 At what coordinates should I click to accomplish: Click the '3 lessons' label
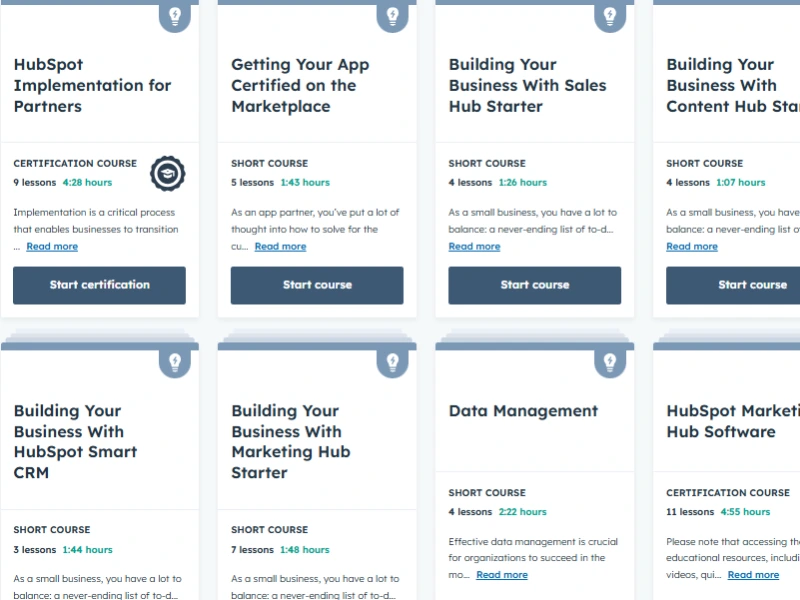coord(35,550)
